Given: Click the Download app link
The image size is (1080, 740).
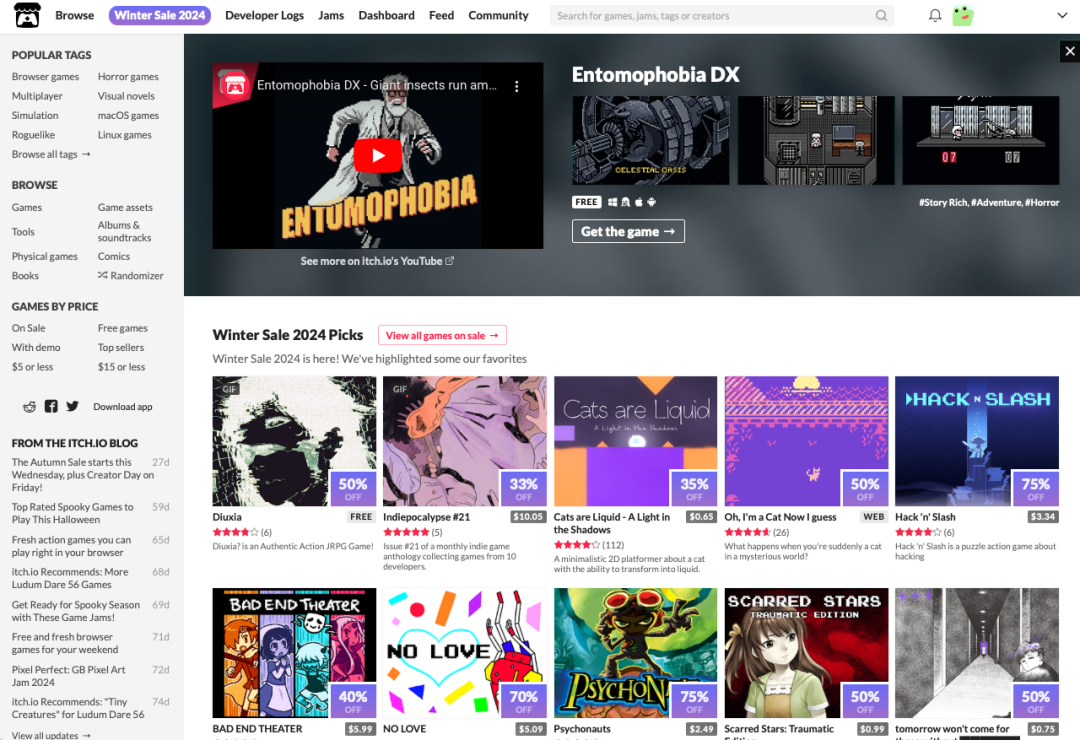Looking at the screenshot, I should 123,407.
